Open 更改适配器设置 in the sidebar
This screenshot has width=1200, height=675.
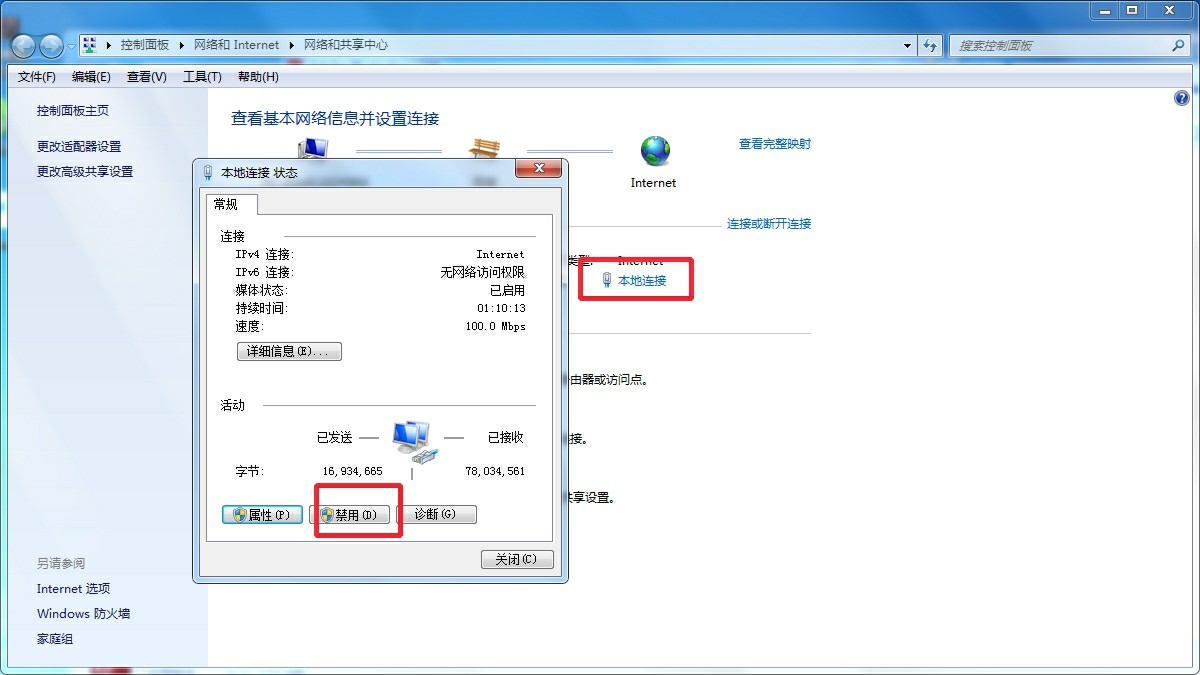click(79, 146)
